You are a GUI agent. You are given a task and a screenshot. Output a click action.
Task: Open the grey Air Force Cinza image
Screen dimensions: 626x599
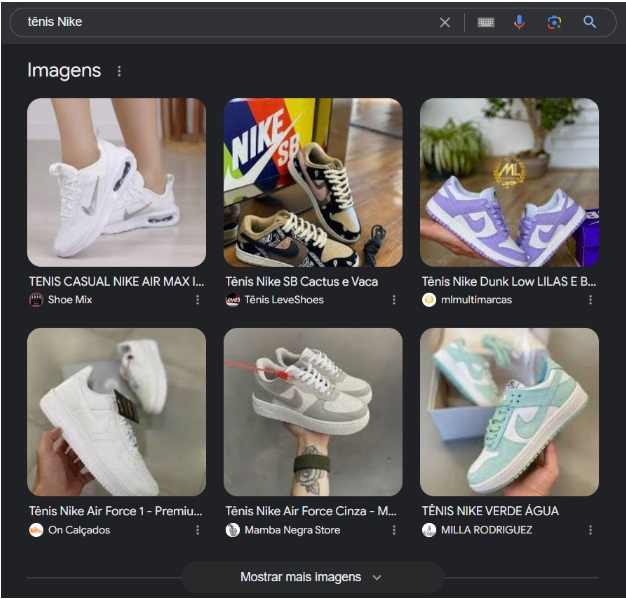point(313,412)
